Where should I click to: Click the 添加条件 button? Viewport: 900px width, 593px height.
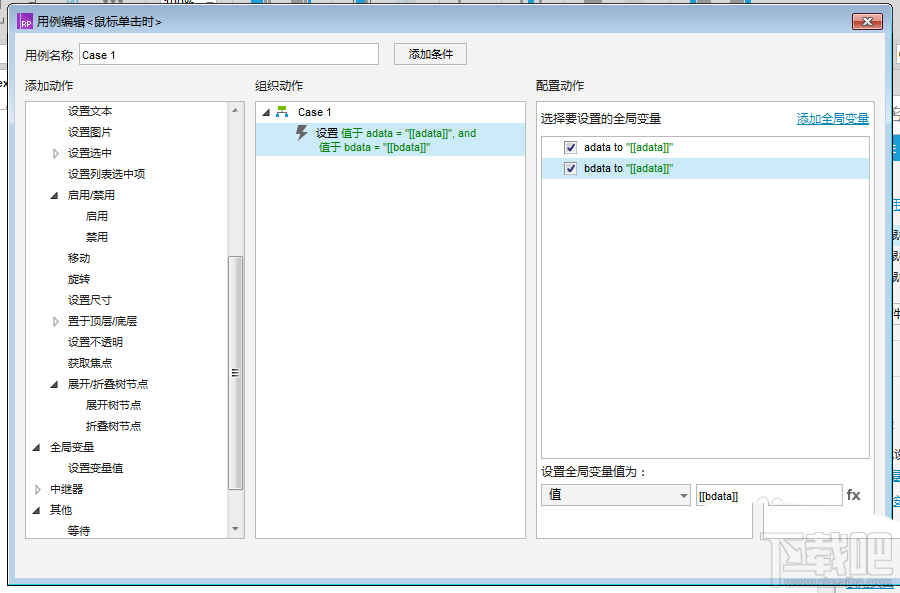[430, 54]
